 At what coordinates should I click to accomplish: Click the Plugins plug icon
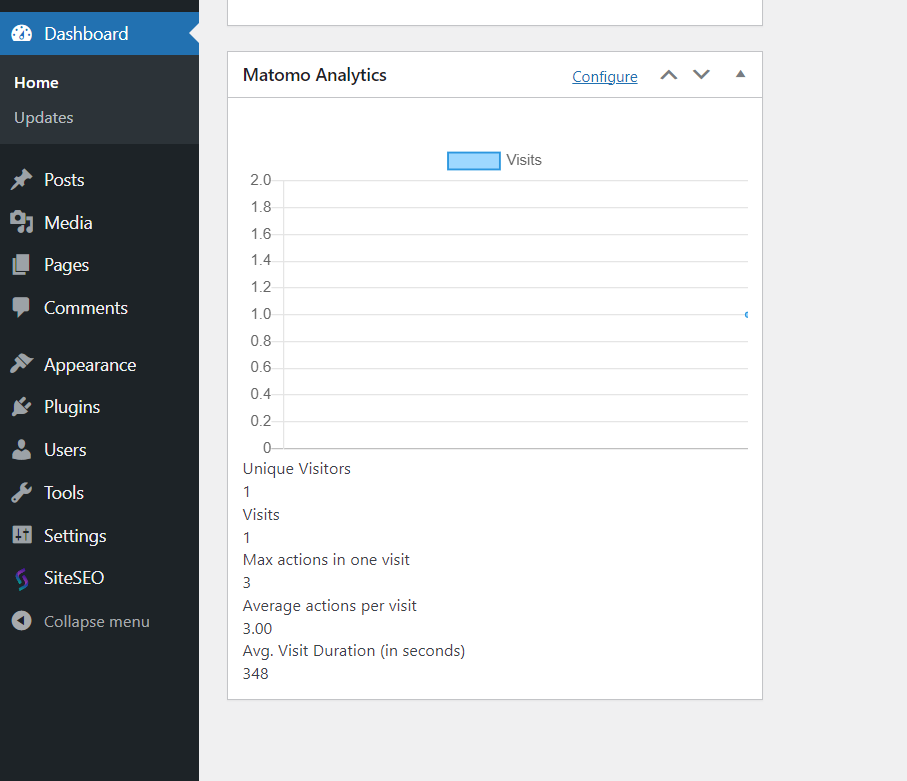pyautogui.click(x=21, y=407)
